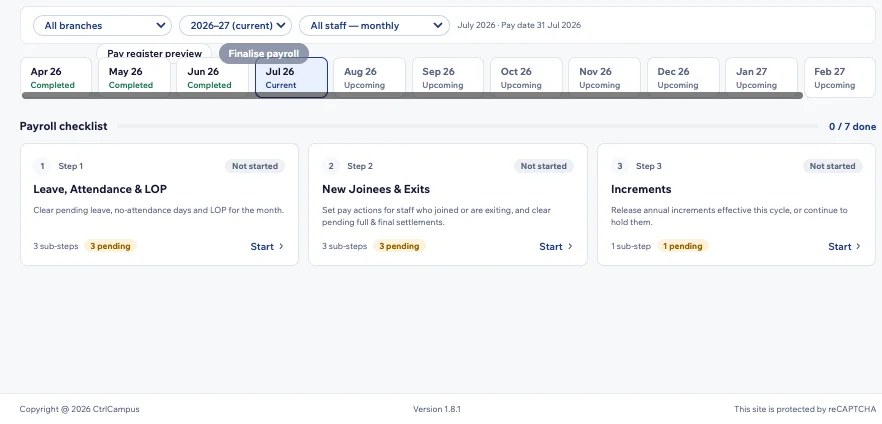Start the Leave, Attendance & LOP step

pos(267,246)
